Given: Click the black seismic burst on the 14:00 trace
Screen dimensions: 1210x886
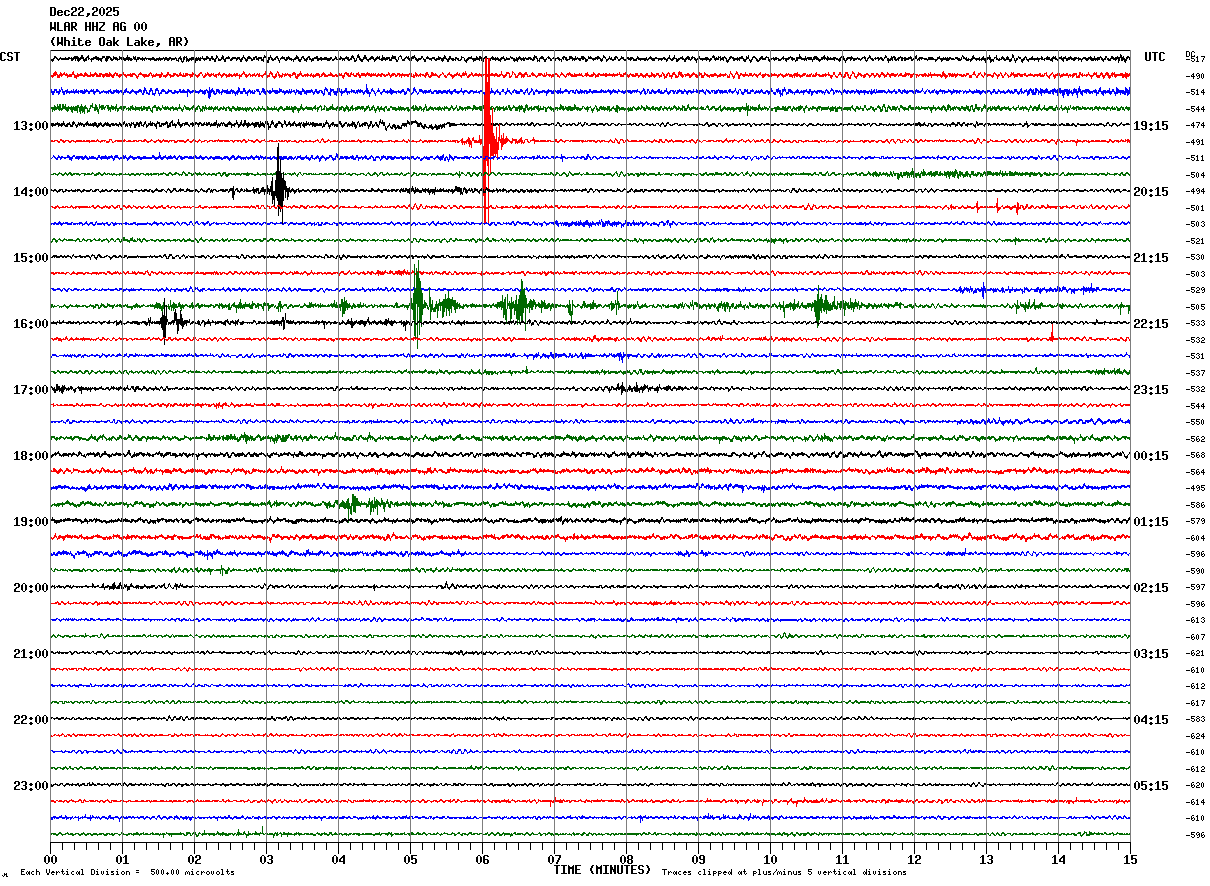Looking at the screenshot, I should [279, 188].
